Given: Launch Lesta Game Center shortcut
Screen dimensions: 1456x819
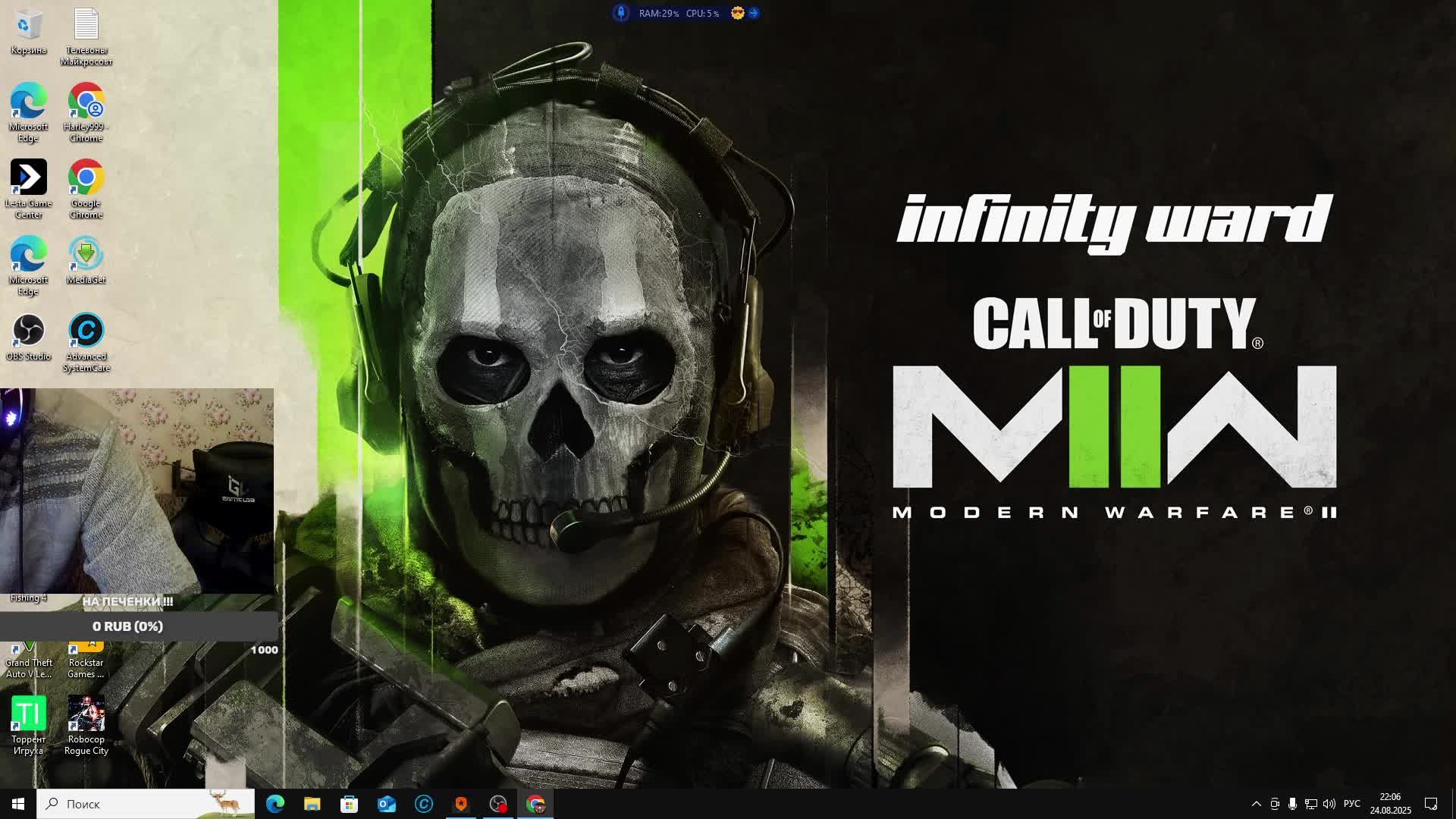Looking at the screenshot, I should tap(28, 178).
